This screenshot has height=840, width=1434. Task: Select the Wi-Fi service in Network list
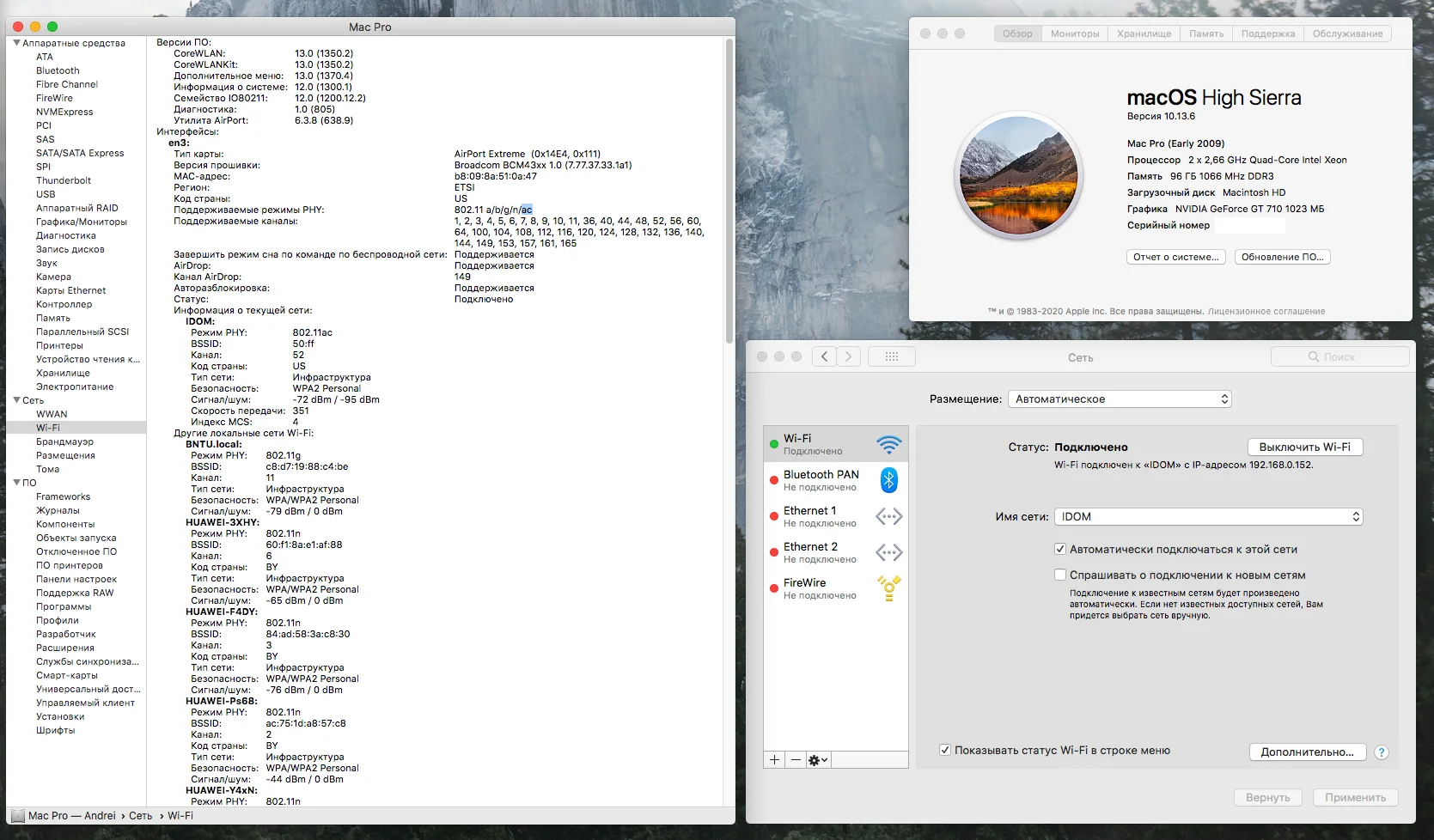[835, 444]
